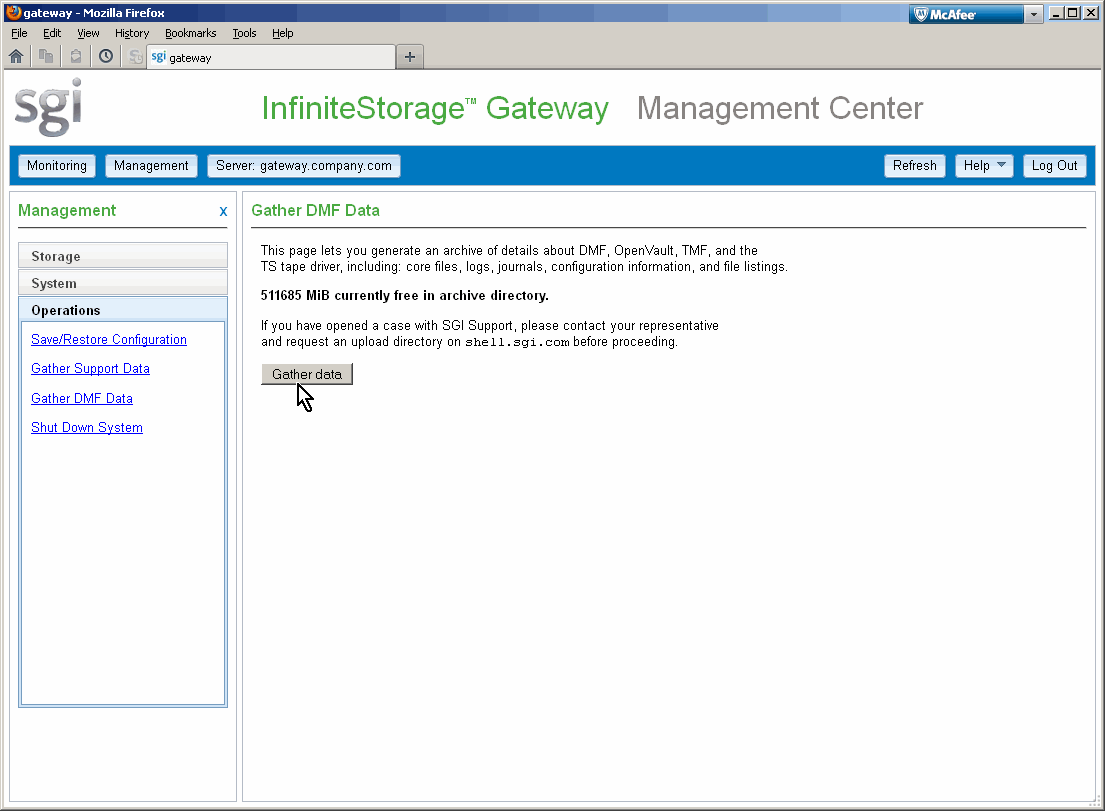
Task: Open the File menu
Action: click(x=19, y=33)
